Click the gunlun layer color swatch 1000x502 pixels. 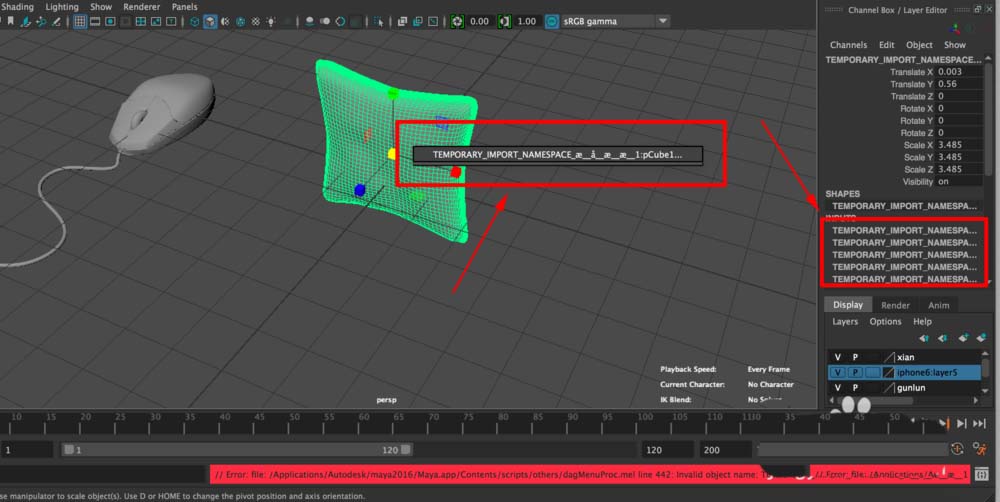pos(889,388)
